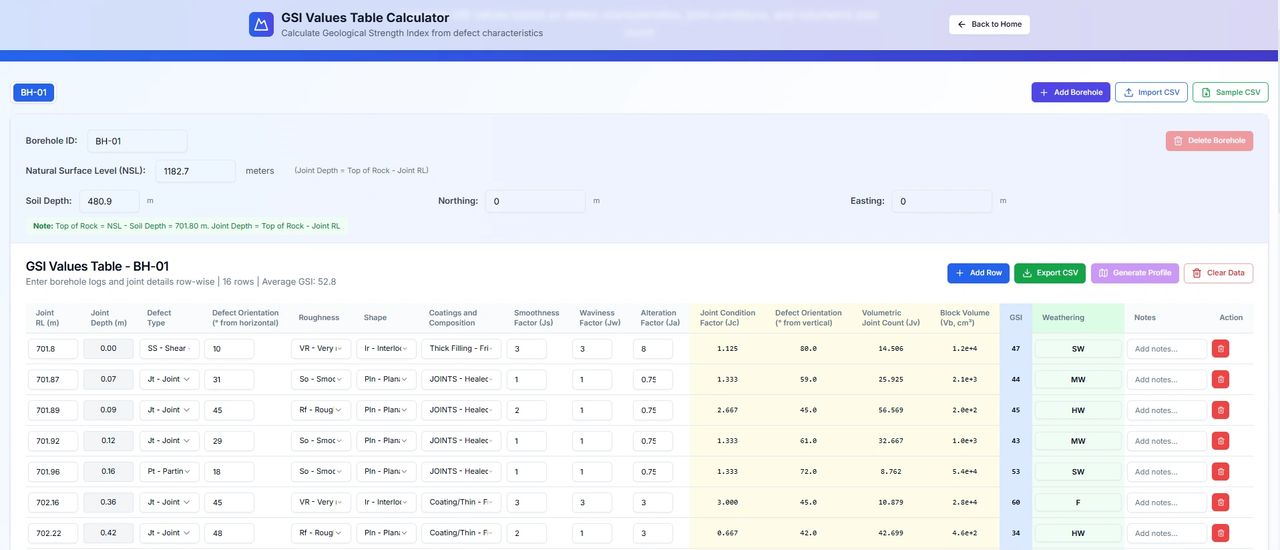The width and height of the screenshot is (1280, 550).
Task: Open Defect Type dropdown for row 701.8
Action: [x=169, y=349]
